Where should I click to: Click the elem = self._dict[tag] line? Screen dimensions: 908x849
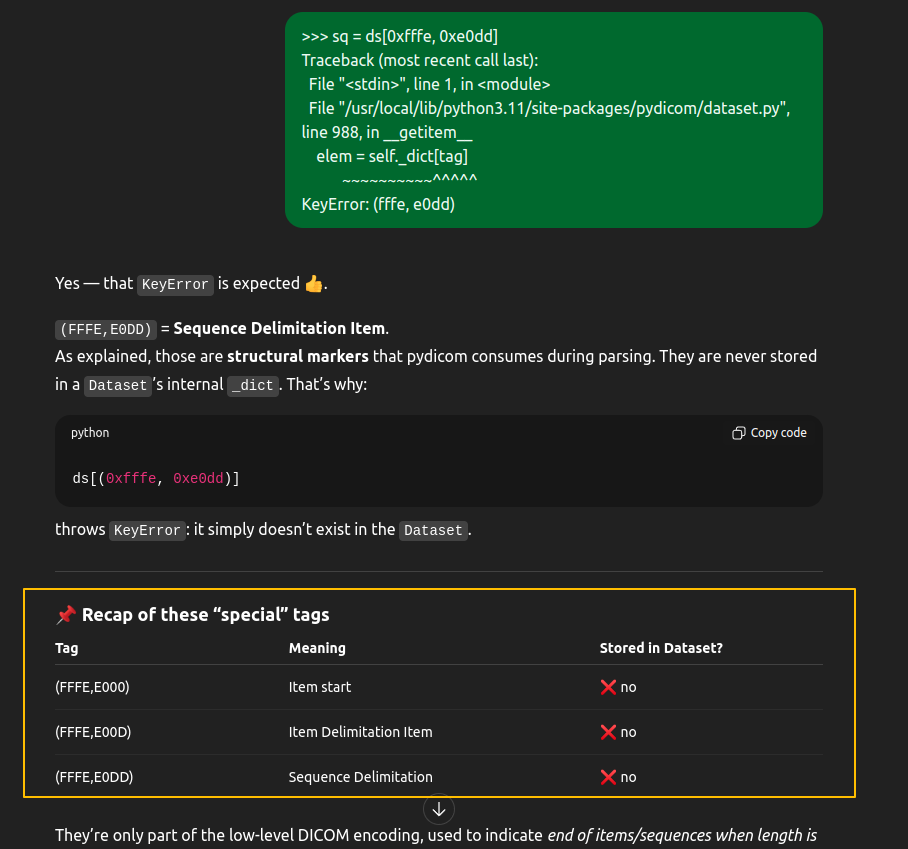pos(392,156)
